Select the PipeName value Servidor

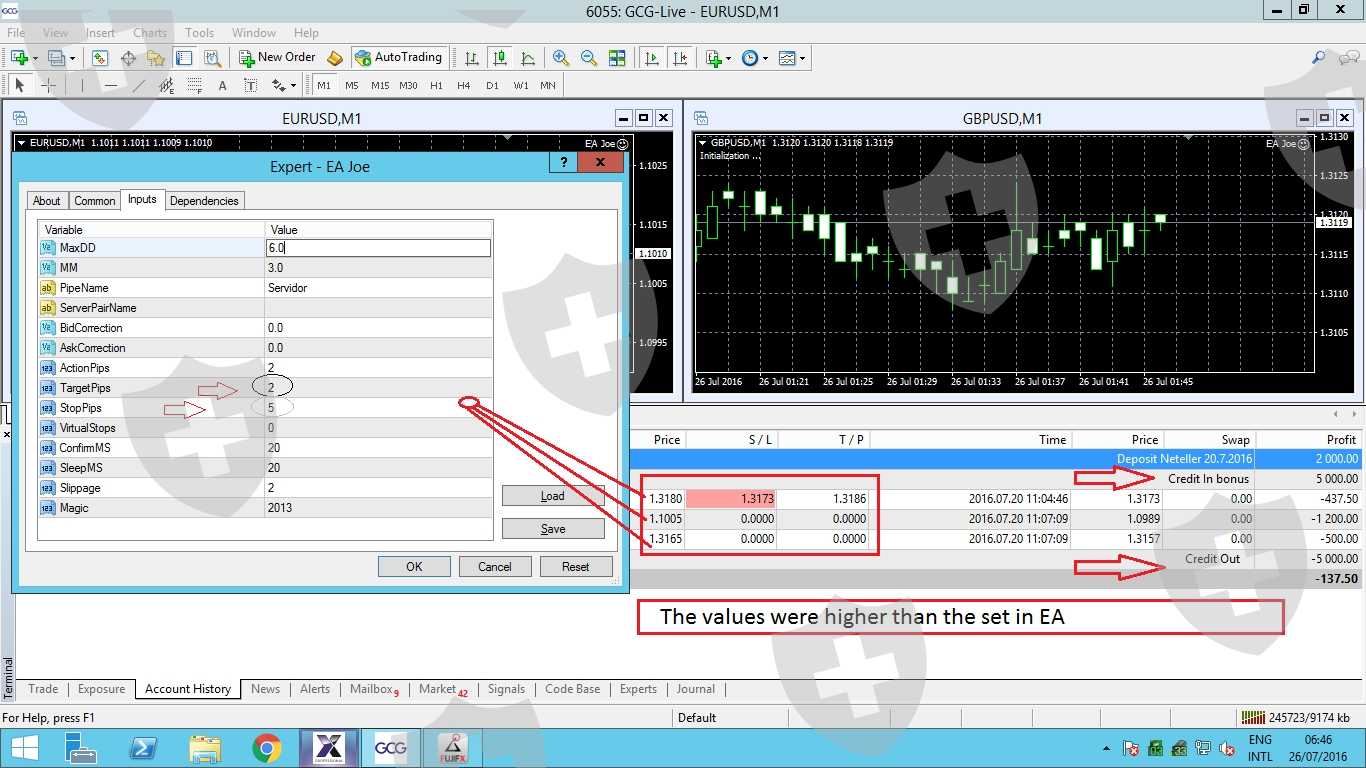[378, 288]
